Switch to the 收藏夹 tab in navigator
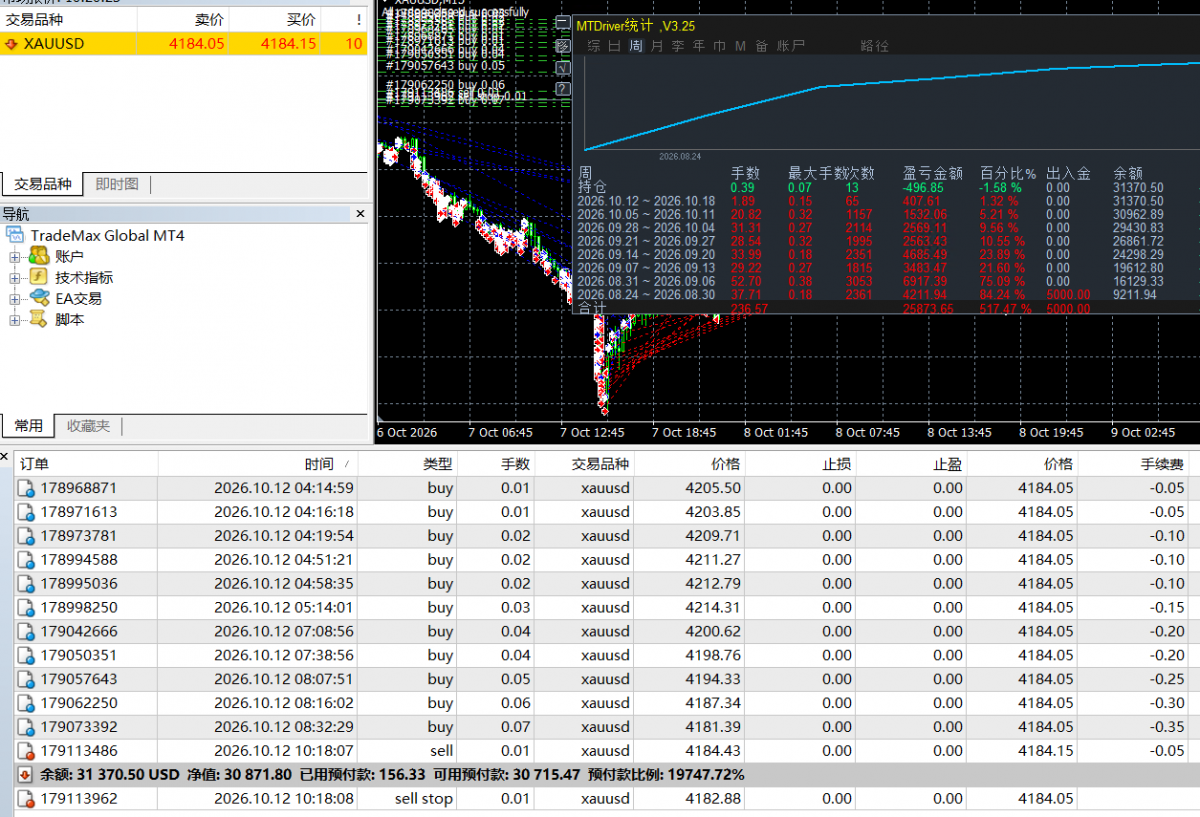 [88, 426]
